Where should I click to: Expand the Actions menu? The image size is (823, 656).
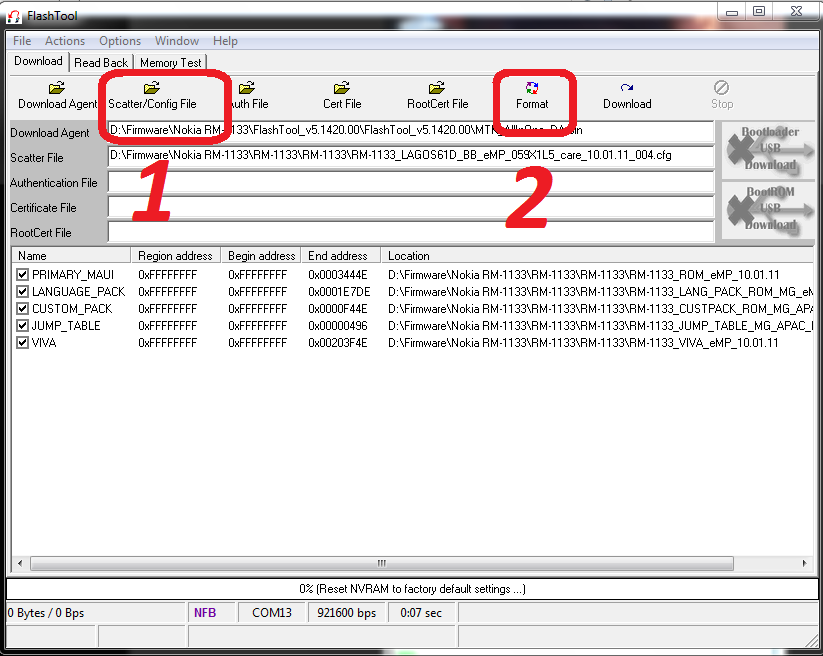(x=65, y=41)
